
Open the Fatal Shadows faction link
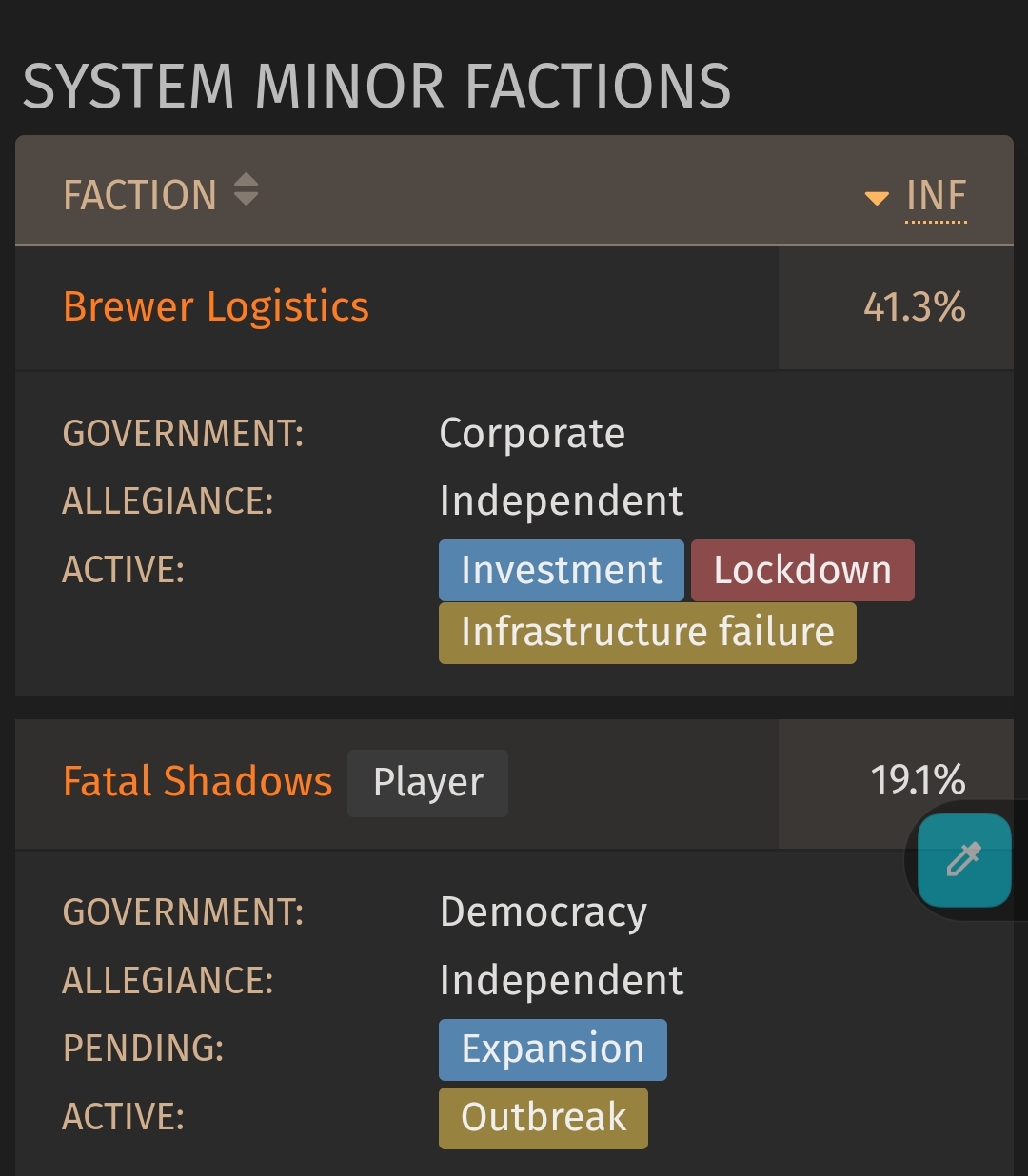pos(197,781)
